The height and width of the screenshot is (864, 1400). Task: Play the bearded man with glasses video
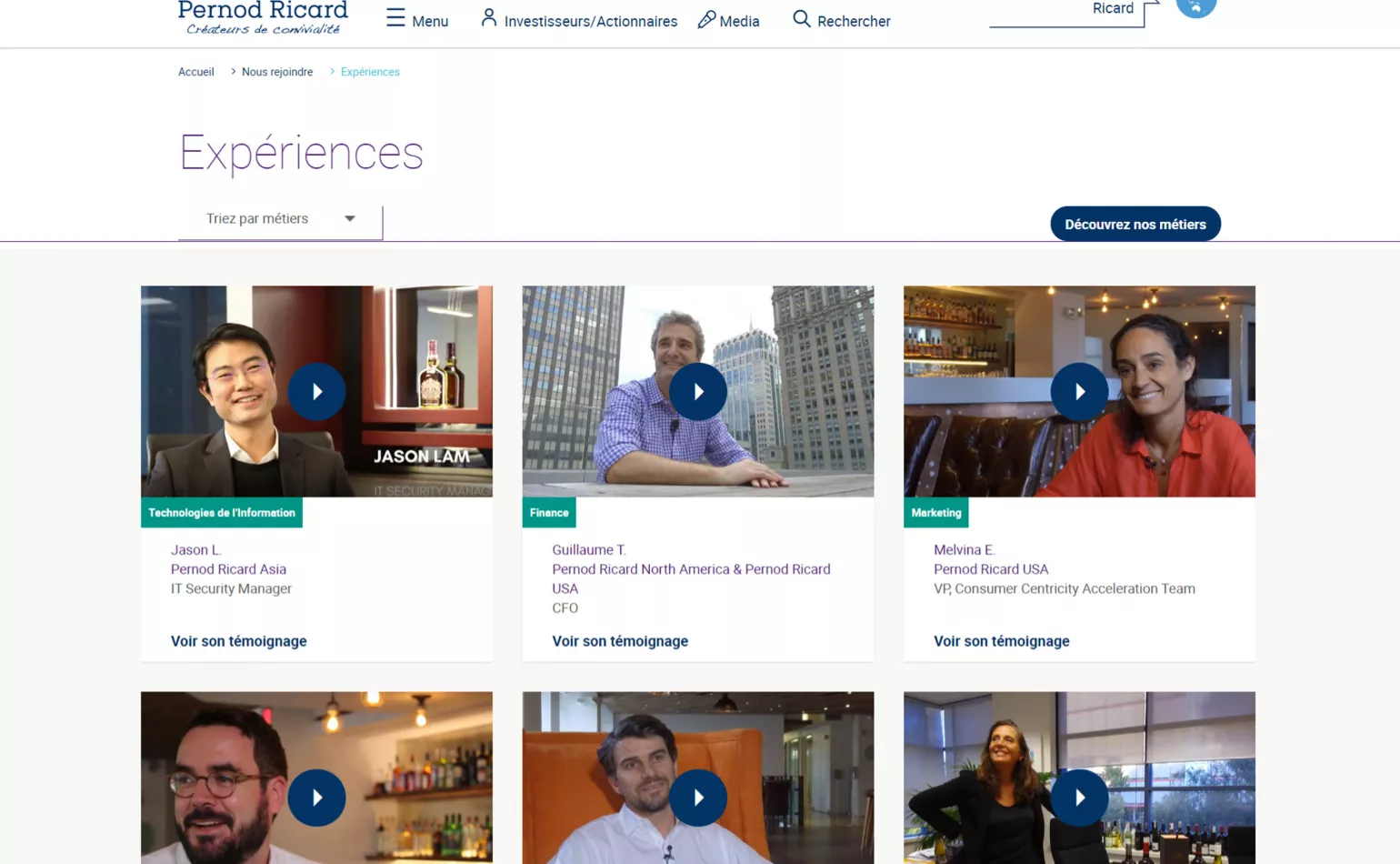[x=316, y=798]
